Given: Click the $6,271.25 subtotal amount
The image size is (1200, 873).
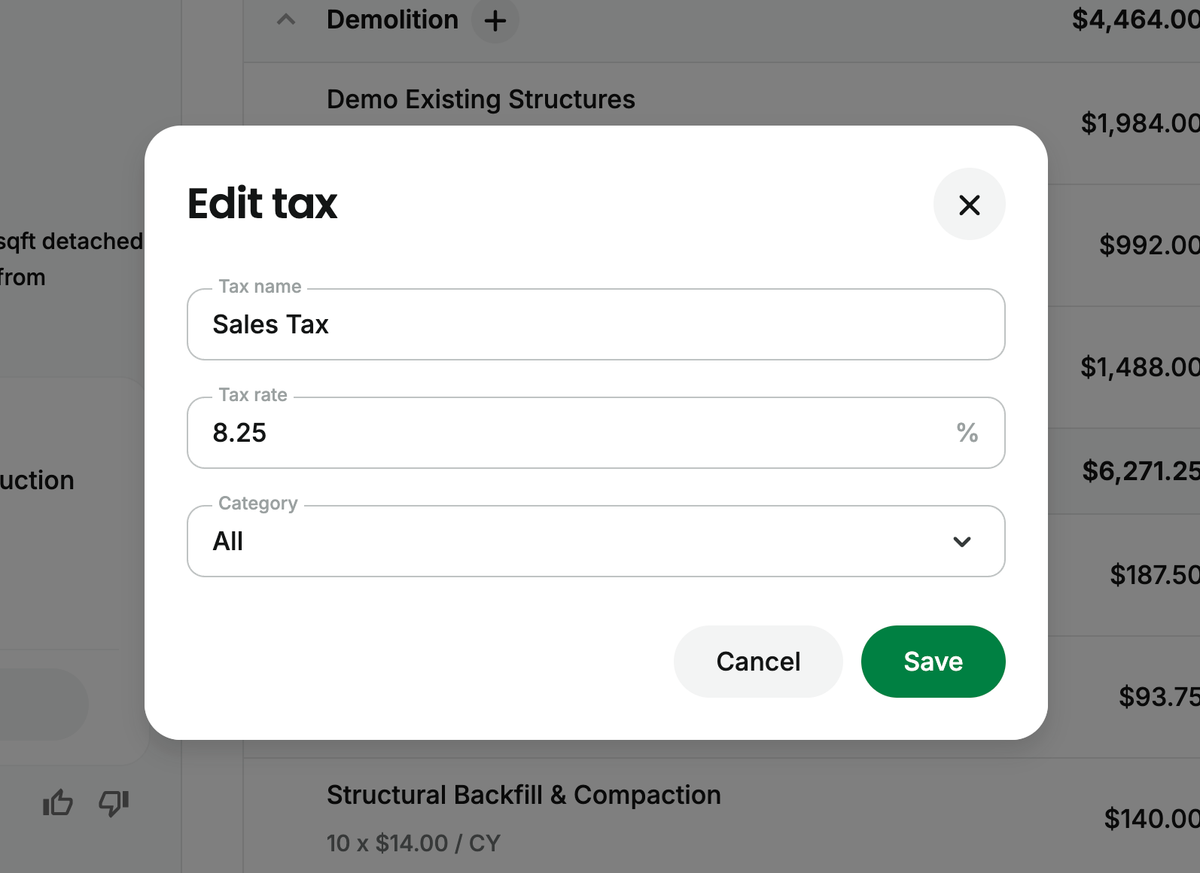Looking at the screenshot, I should [x=1140, y=470].
